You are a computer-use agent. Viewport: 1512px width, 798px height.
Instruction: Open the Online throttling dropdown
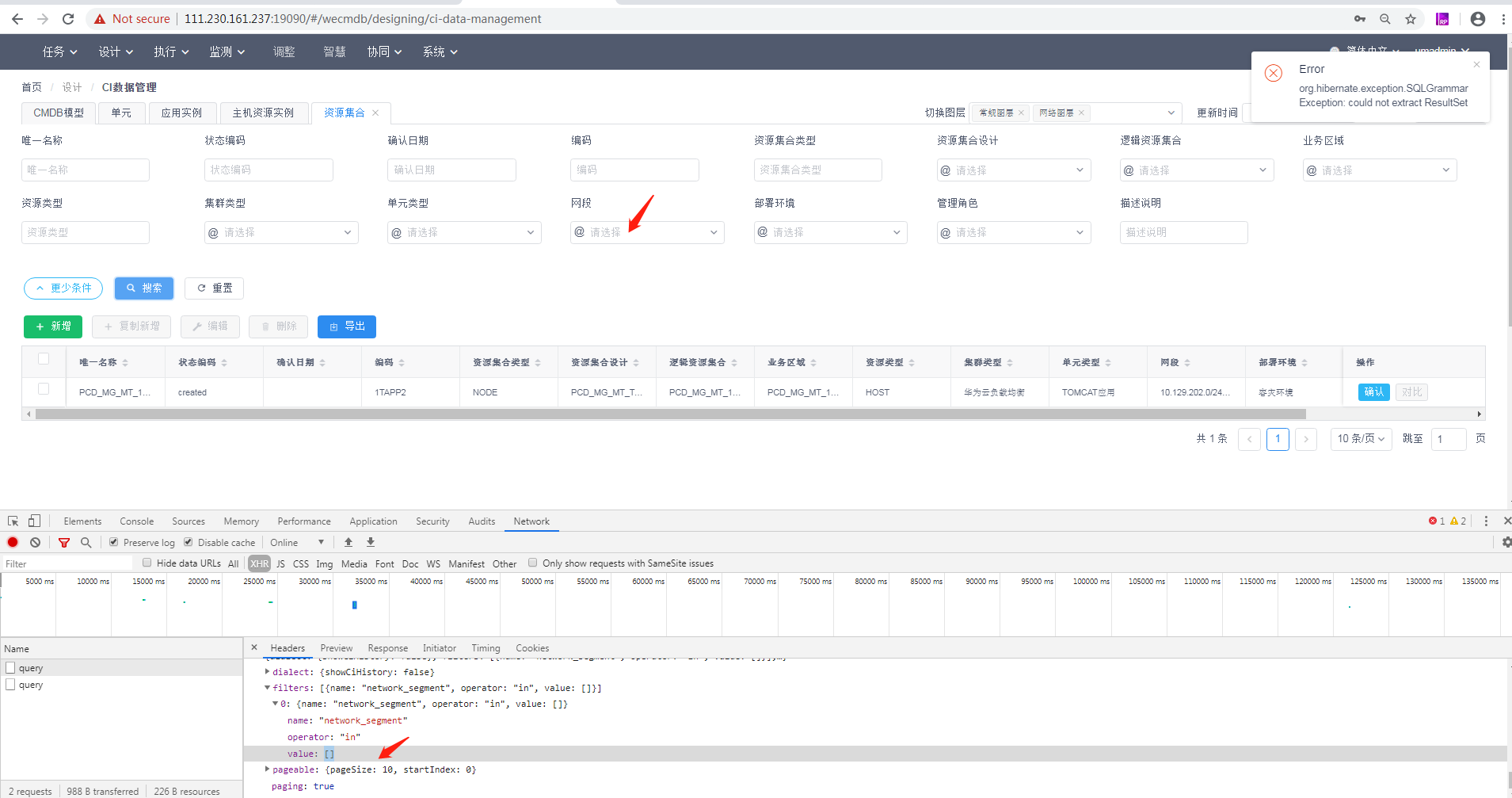pyautogui.click(x=296, y=542)
